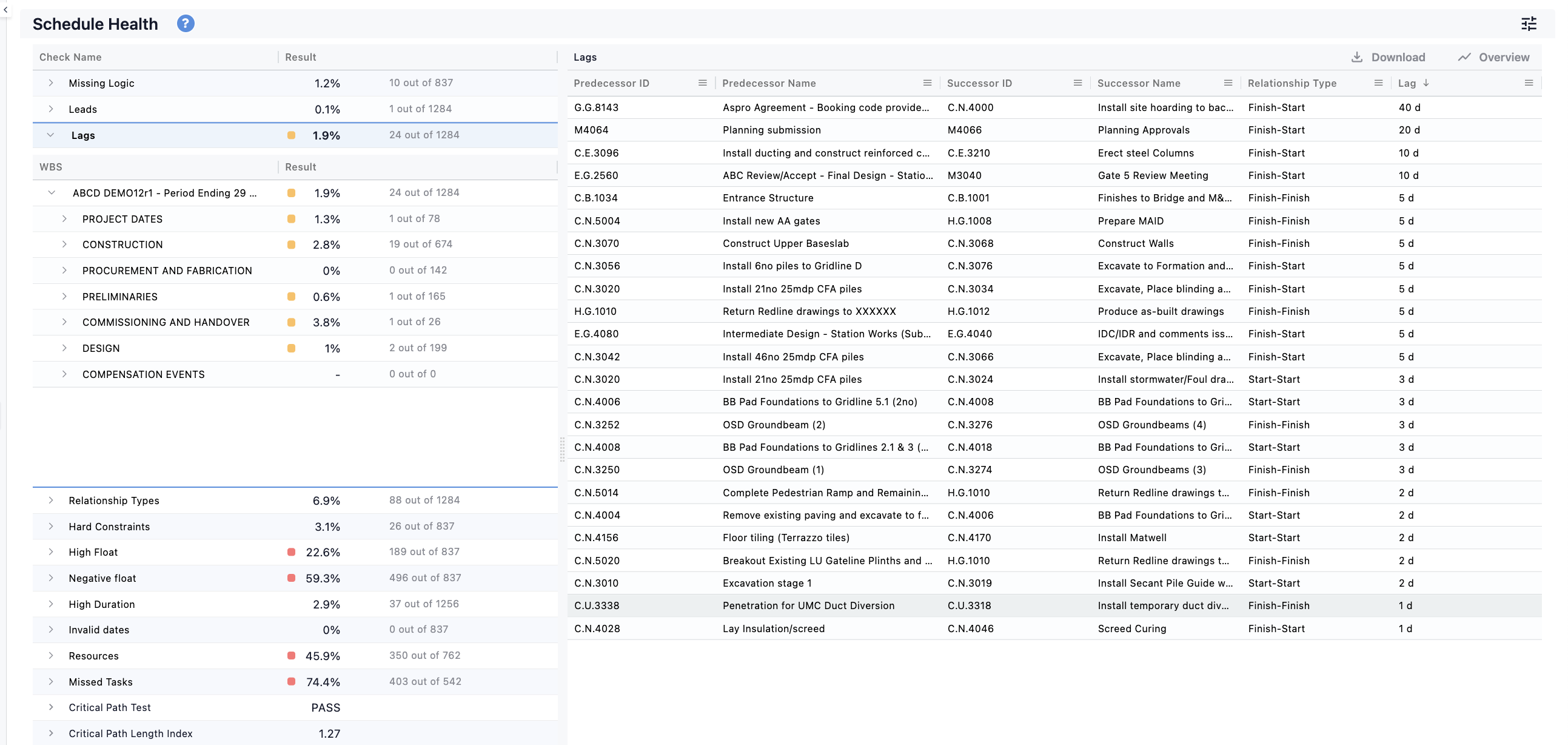
Task: Select Planning submission row
Action: coord(1054,130)
